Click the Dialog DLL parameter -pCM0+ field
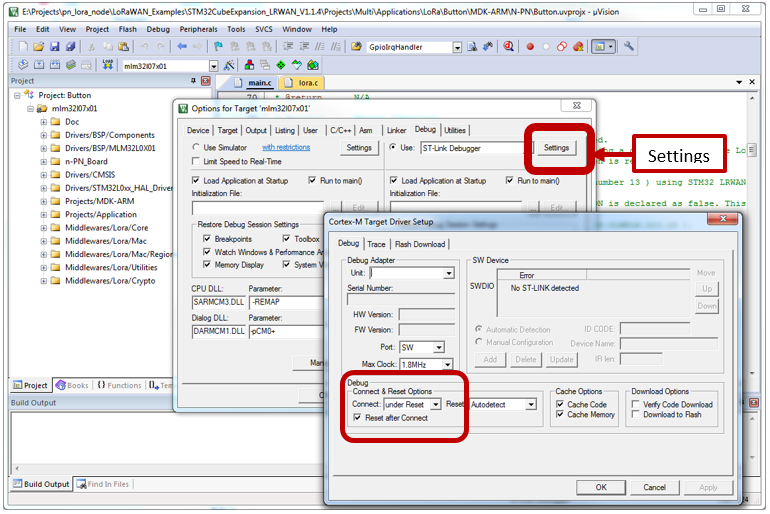This screenshot has width=770, height=514. click(285, 331)
